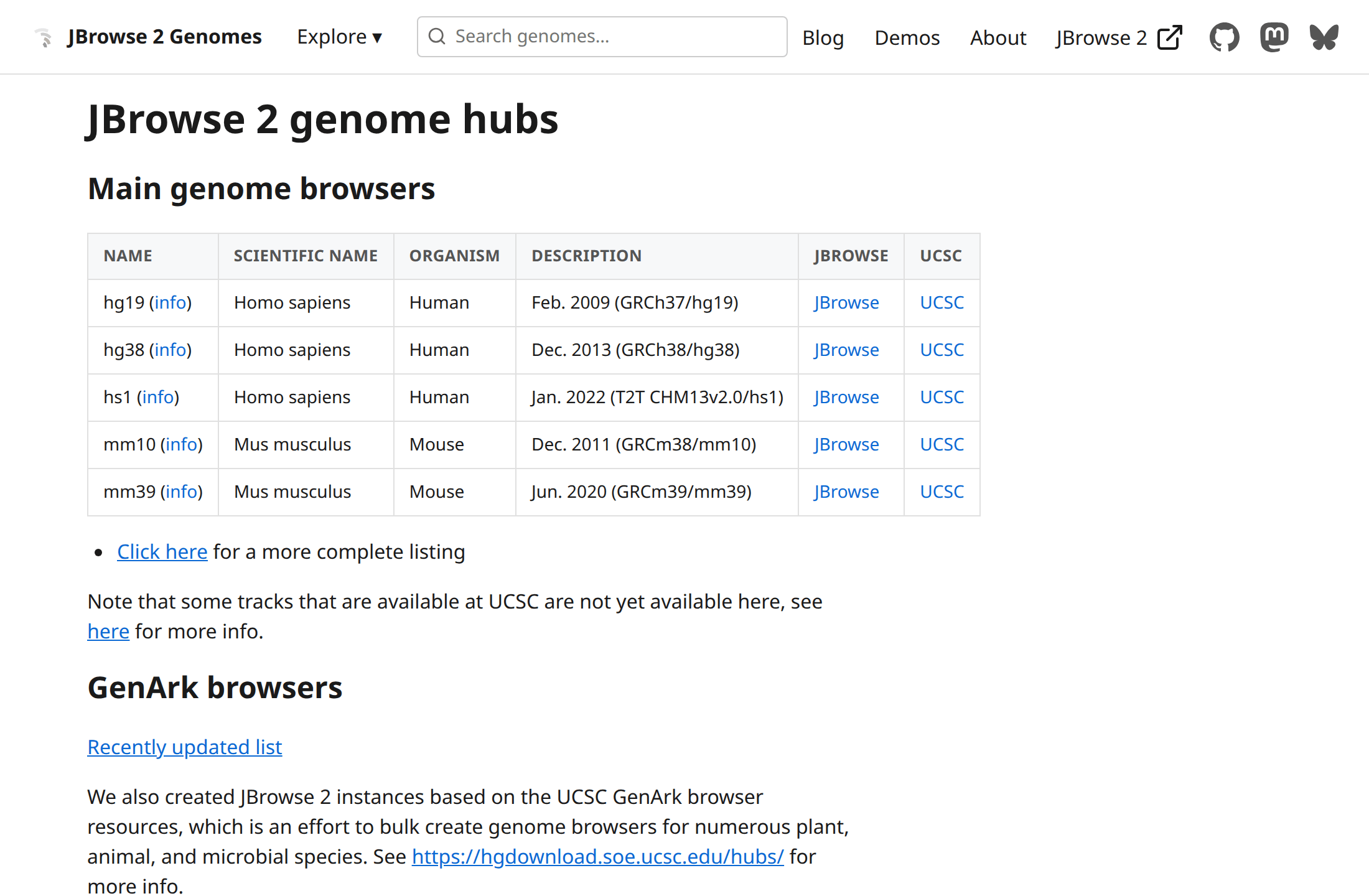
Task: Open the Recently updated list link
Action: (184, 747)
